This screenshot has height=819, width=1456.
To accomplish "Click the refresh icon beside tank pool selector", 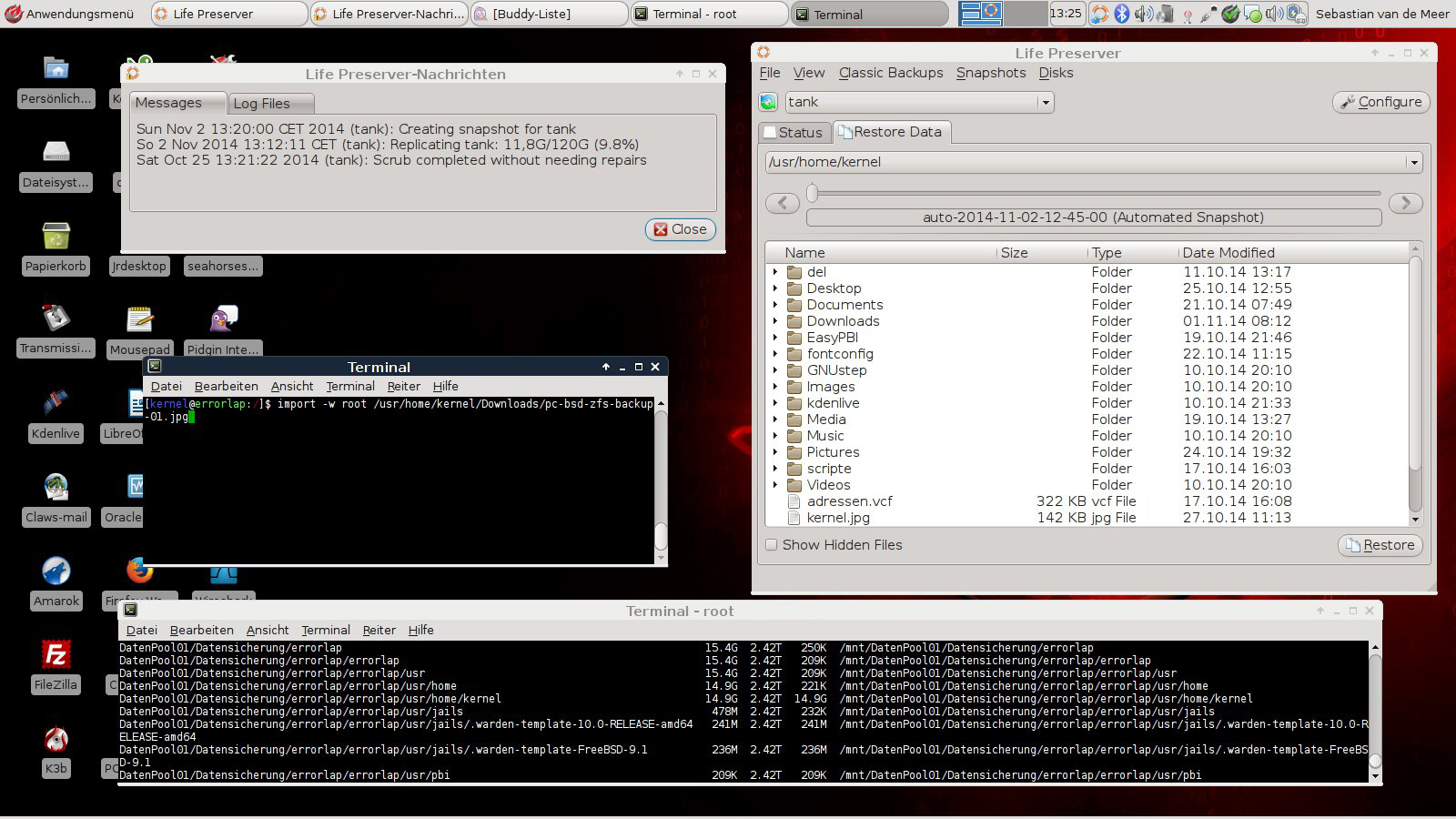I will 769,102.
